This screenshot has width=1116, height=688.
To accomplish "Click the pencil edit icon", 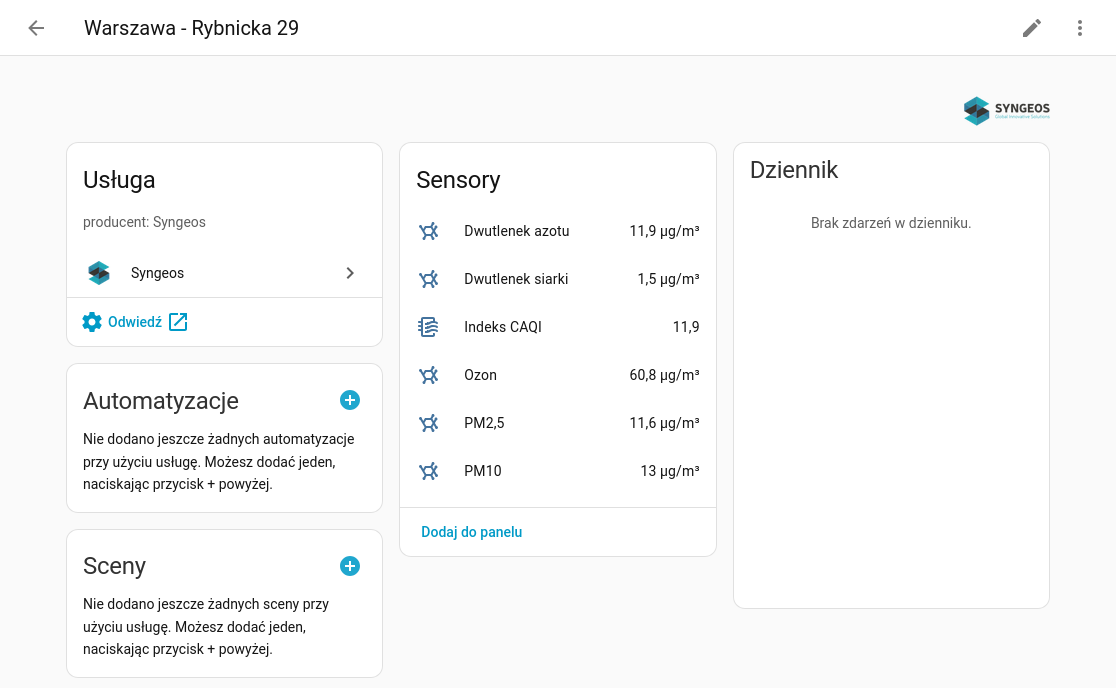I will coord(1031,28).
